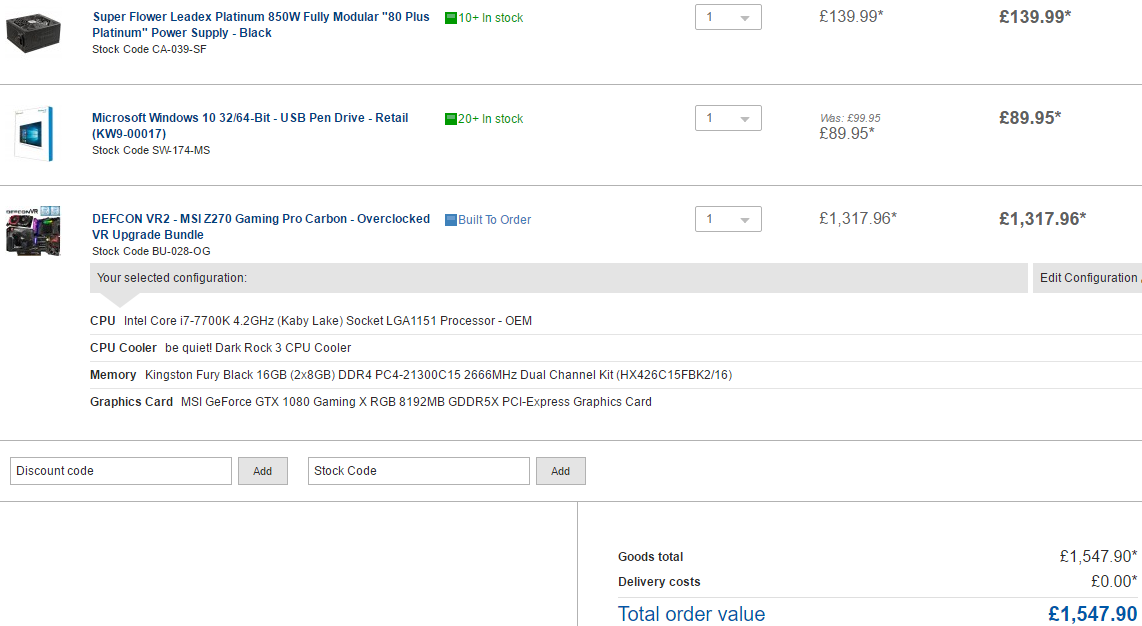
Task: Click the Edit Configuration button
Action: coord(1087,278)
